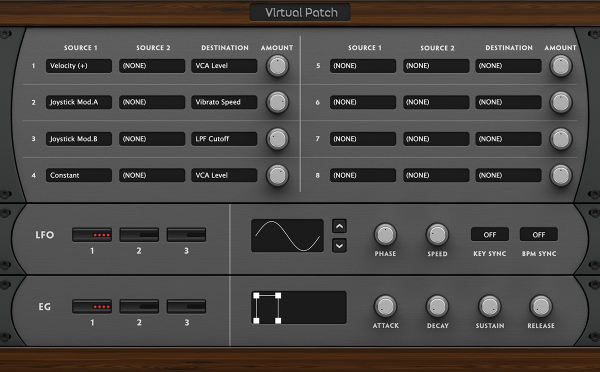Open patch 7 Source 1 (NONE) dropdown

tap(363, 139)
